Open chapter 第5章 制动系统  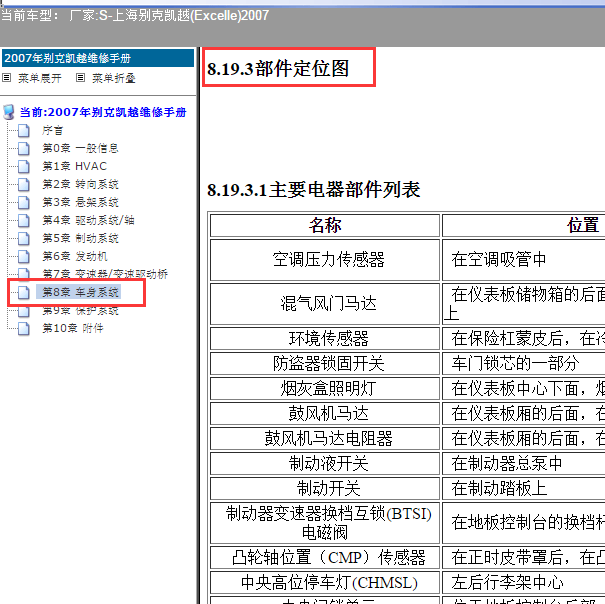(80, 239)
